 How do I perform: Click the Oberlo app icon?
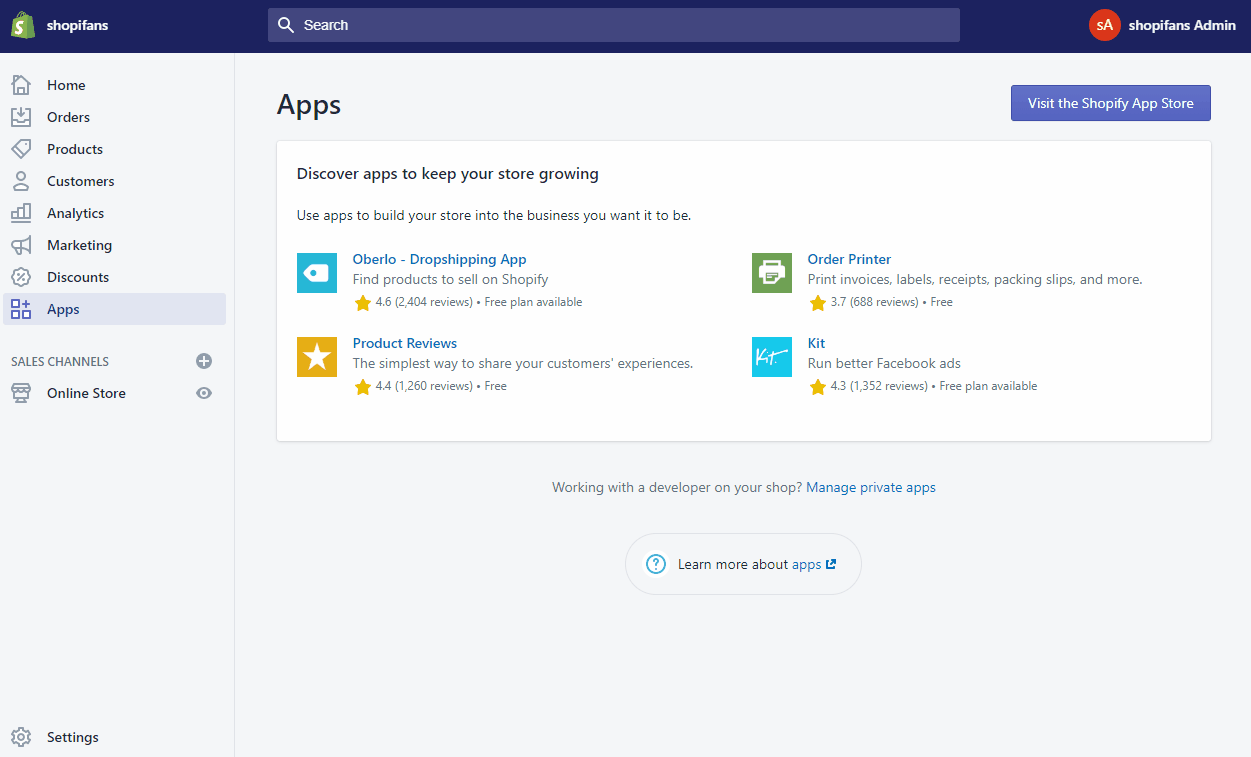[x=317, y=273]
